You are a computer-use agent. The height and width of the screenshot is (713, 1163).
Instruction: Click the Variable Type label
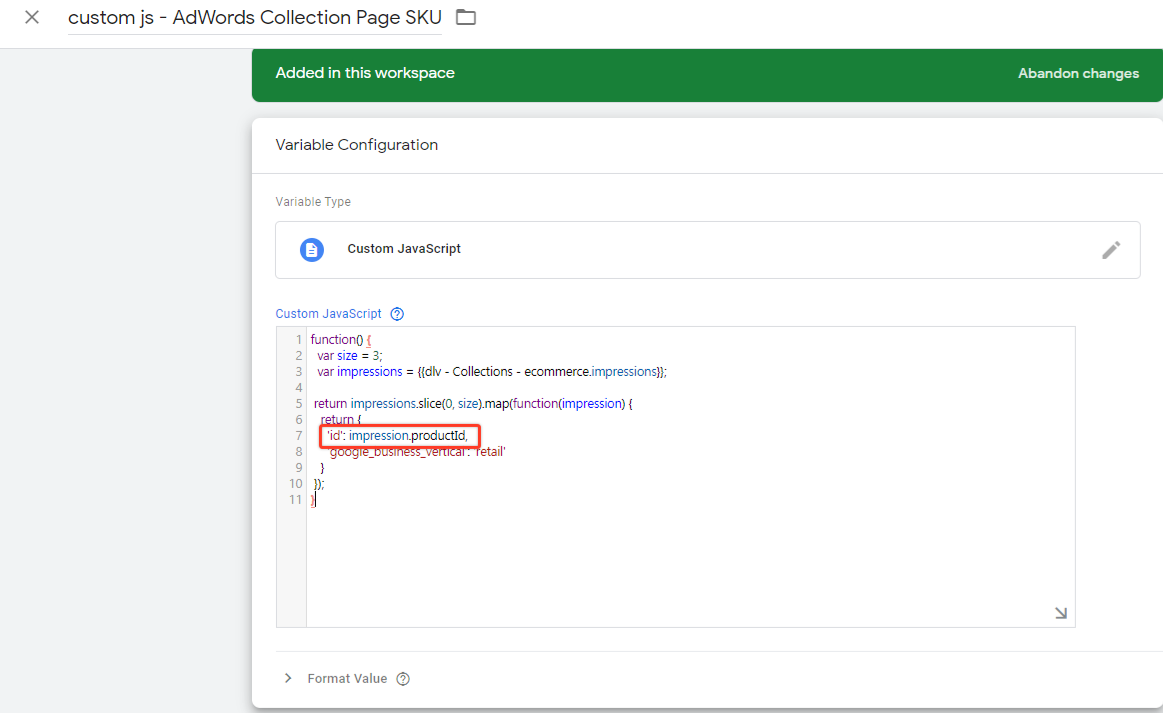[313, 202]
